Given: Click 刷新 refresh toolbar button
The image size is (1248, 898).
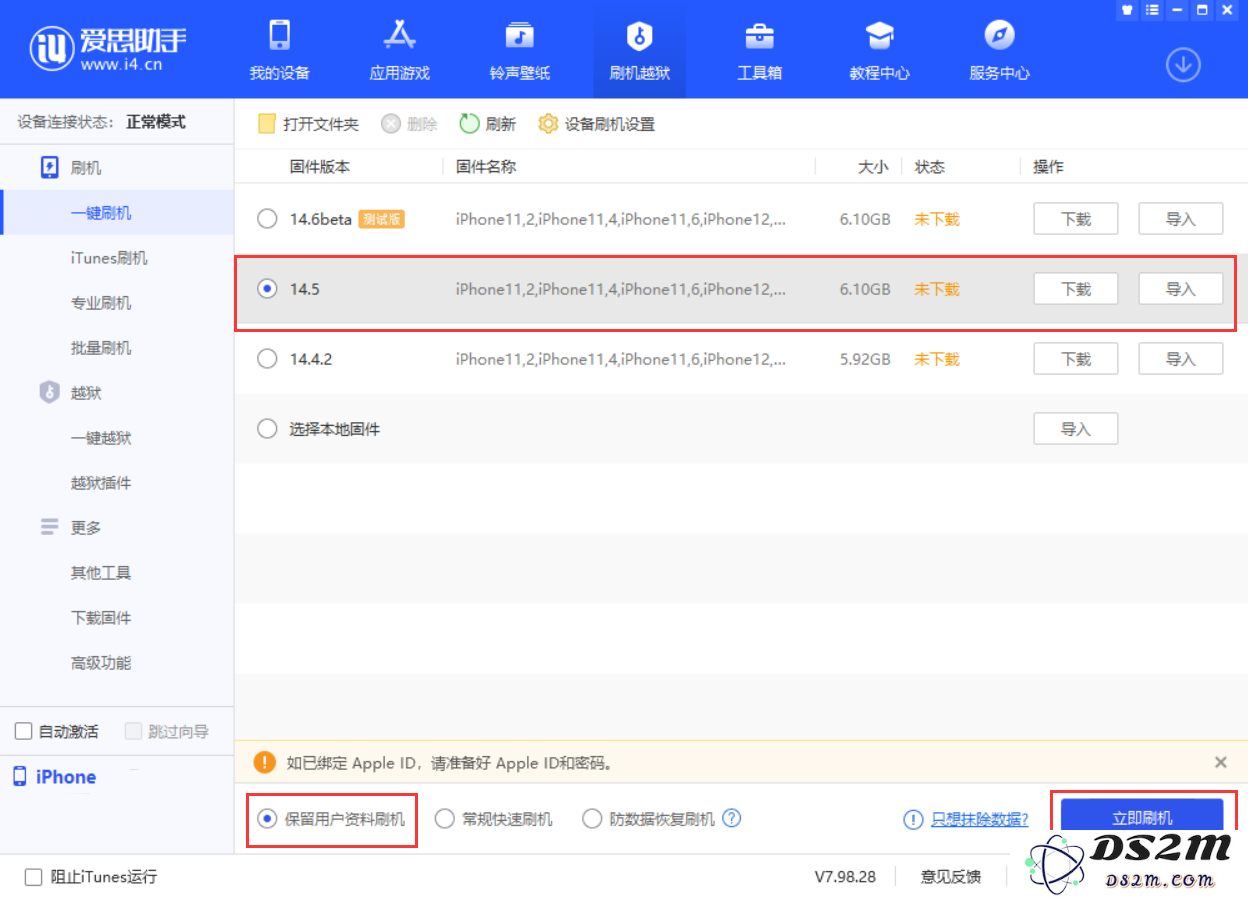Looking at the screenshot, I should [x=487, y=124].
